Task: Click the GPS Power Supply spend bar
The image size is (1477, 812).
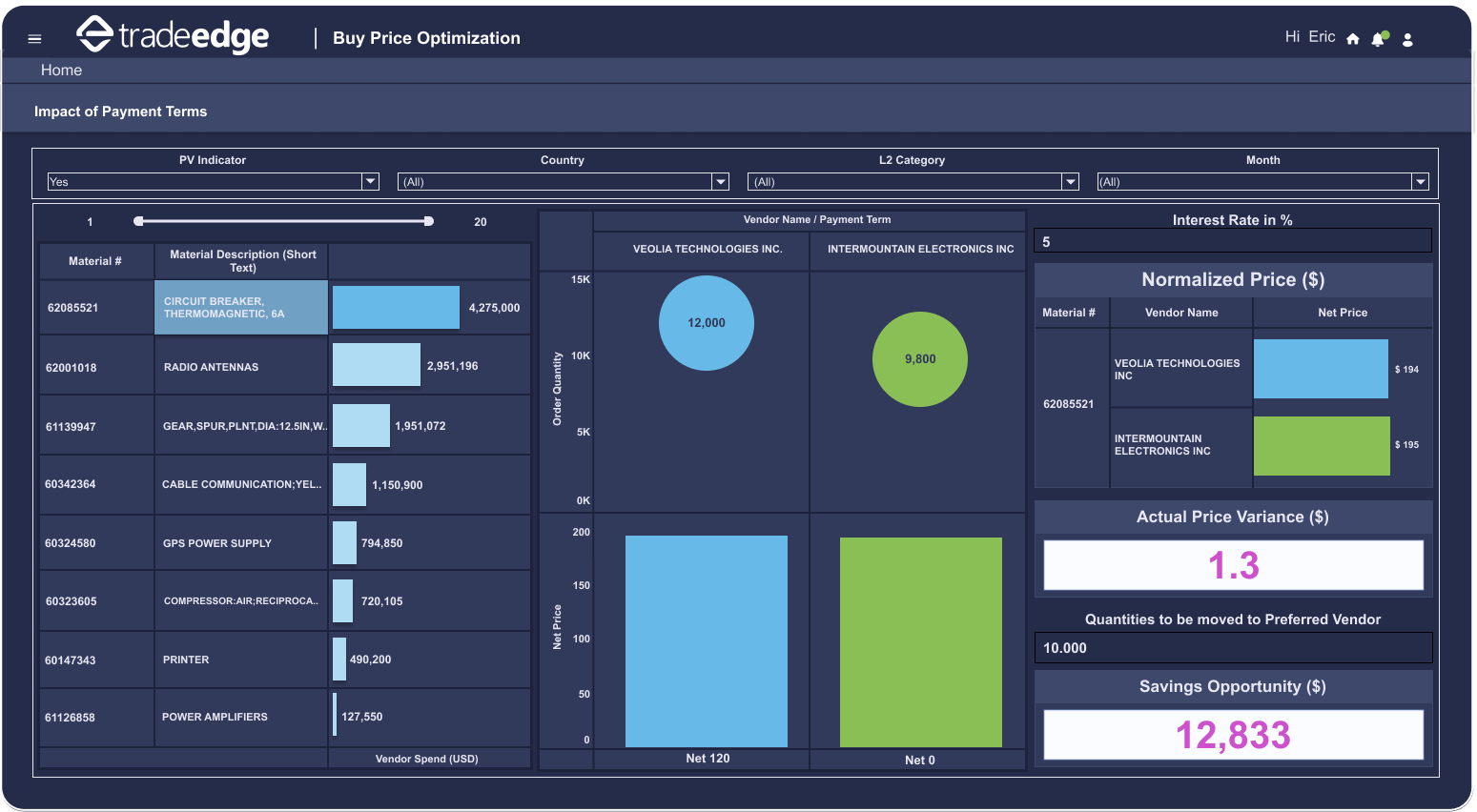Action: tap(344, 543)
